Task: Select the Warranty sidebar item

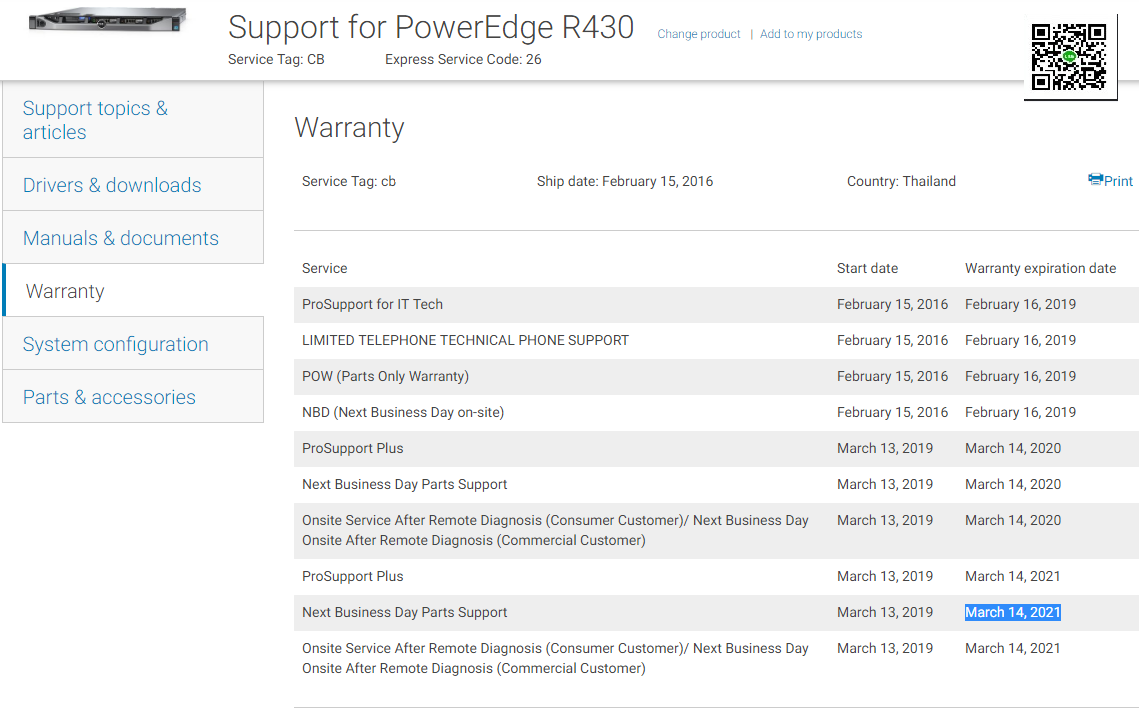Action: pyautogui.click(x=133, y=291)
